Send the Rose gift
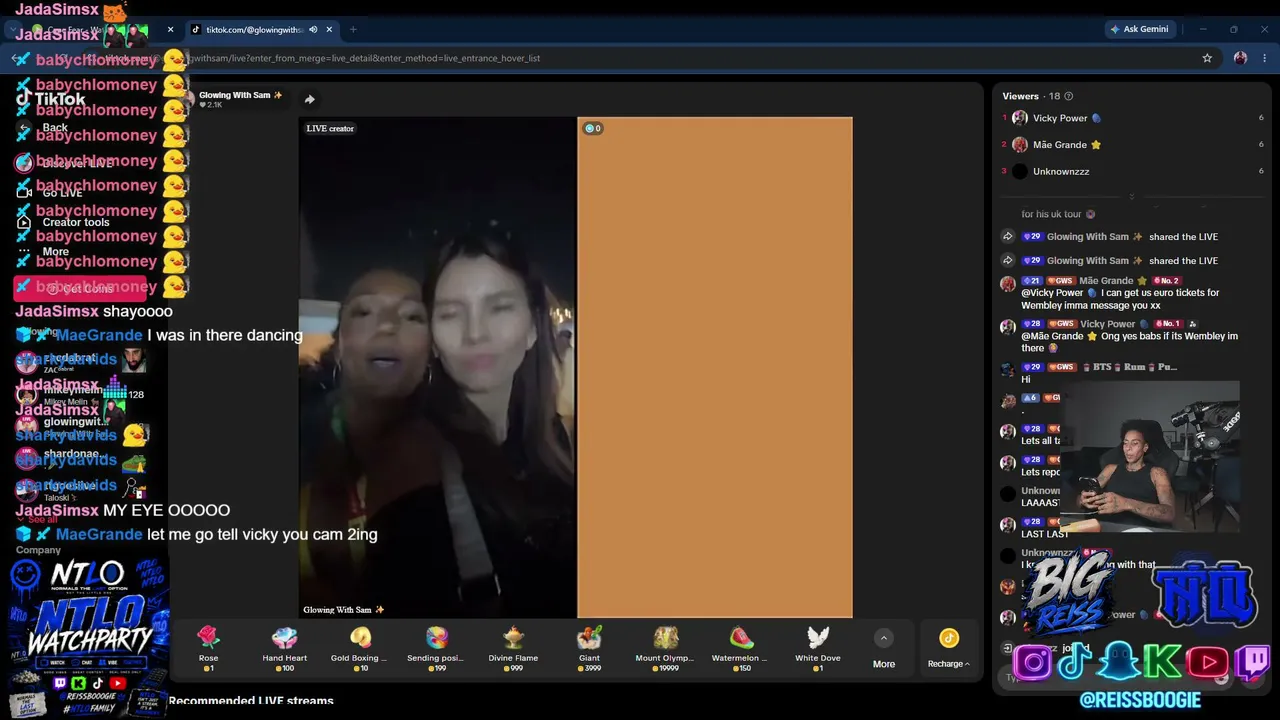1280x720 pixels. coord(208,648)
